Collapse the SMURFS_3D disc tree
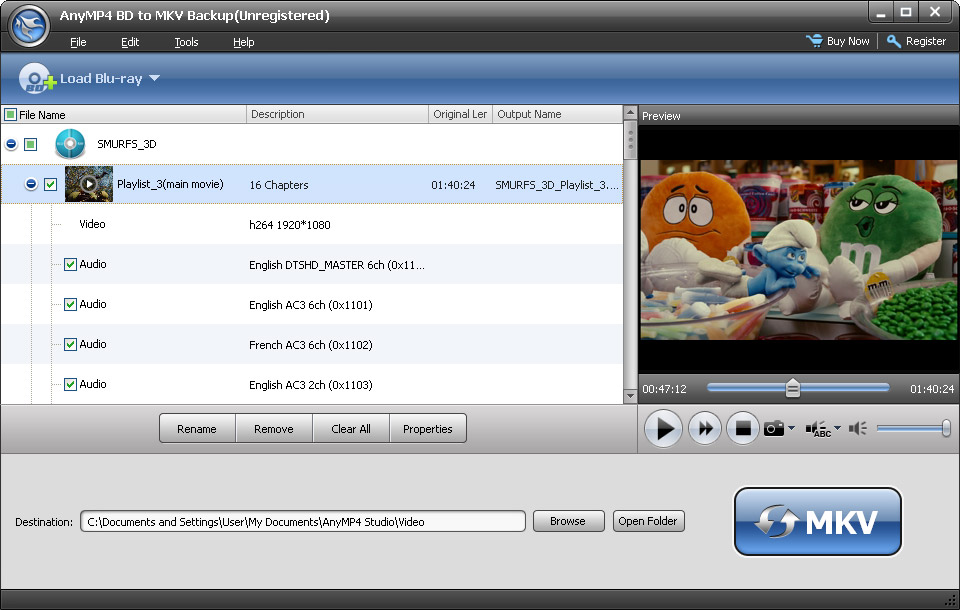Image resolution: width=960 pixels, height=610 pixels. tap(11, 145)
